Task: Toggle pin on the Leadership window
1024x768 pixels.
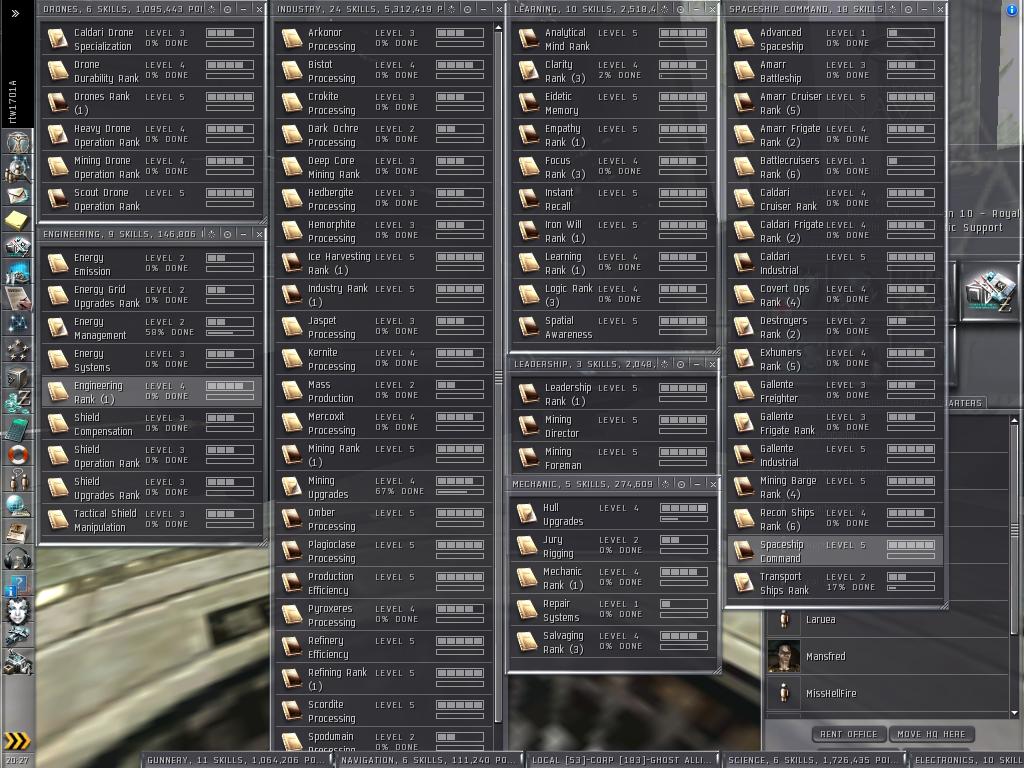Action: point(680,364)
